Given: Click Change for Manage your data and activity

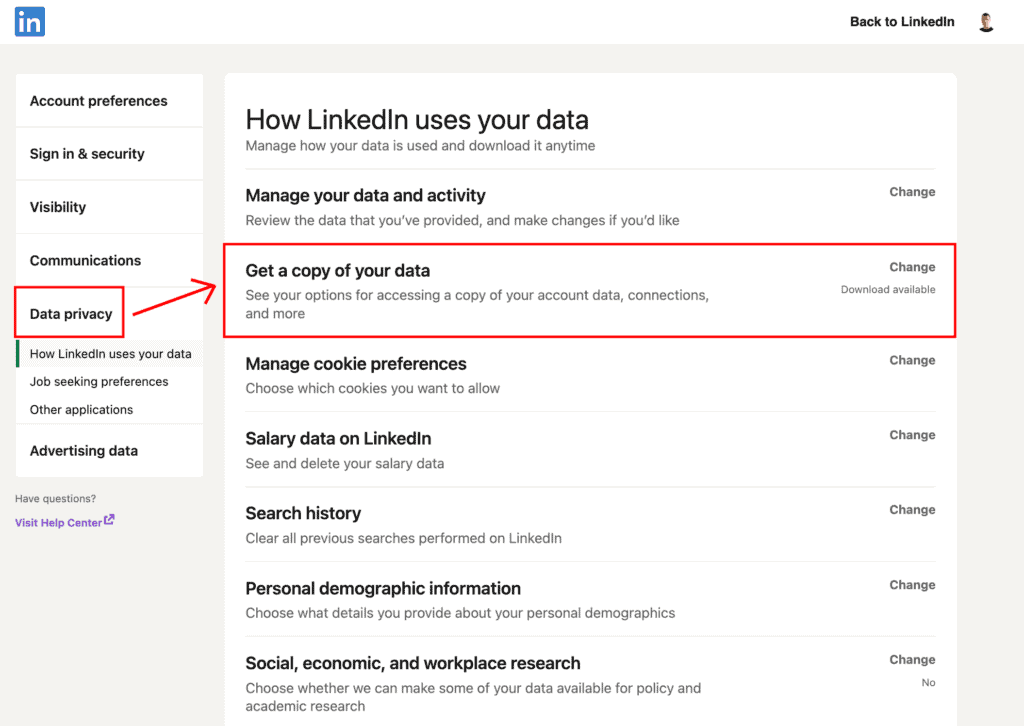Looking at the screenshot, I should click(x=912, y=192).
